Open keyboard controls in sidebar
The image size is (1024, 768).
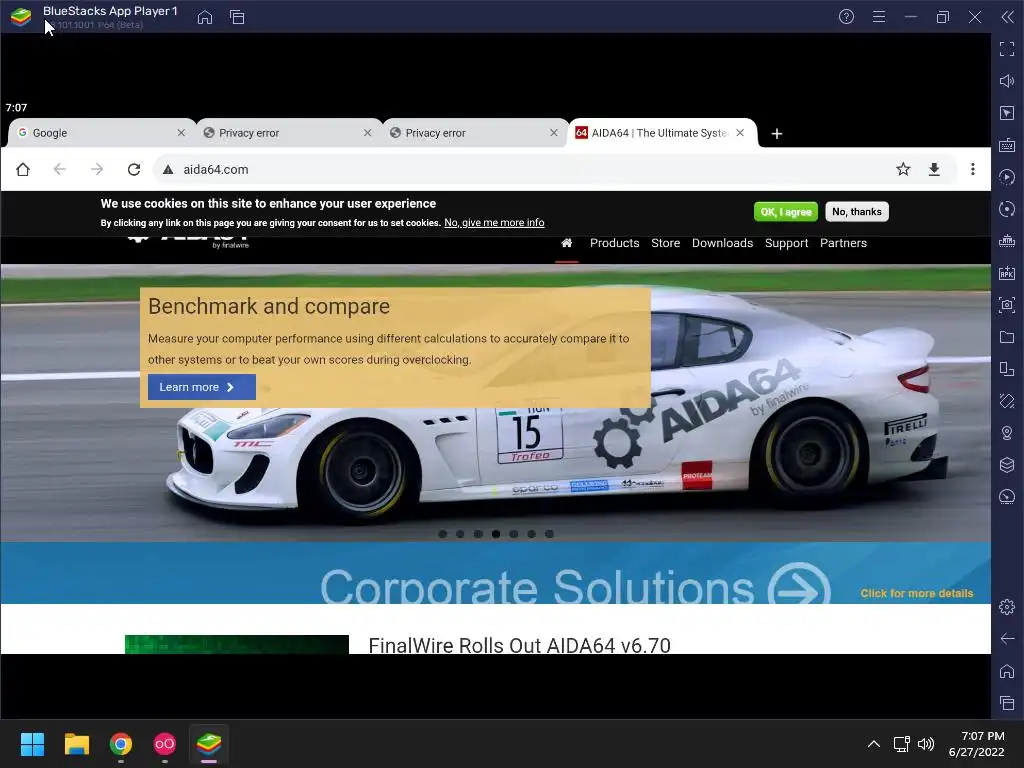1007,145
